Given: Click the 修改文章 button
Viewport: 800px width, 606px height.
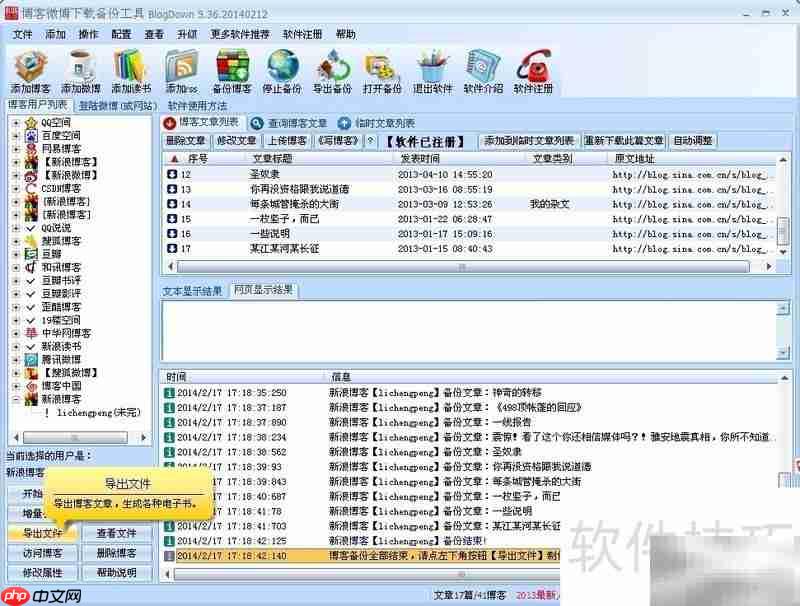Looking at the screenshot, I should (x=236, y=141).
